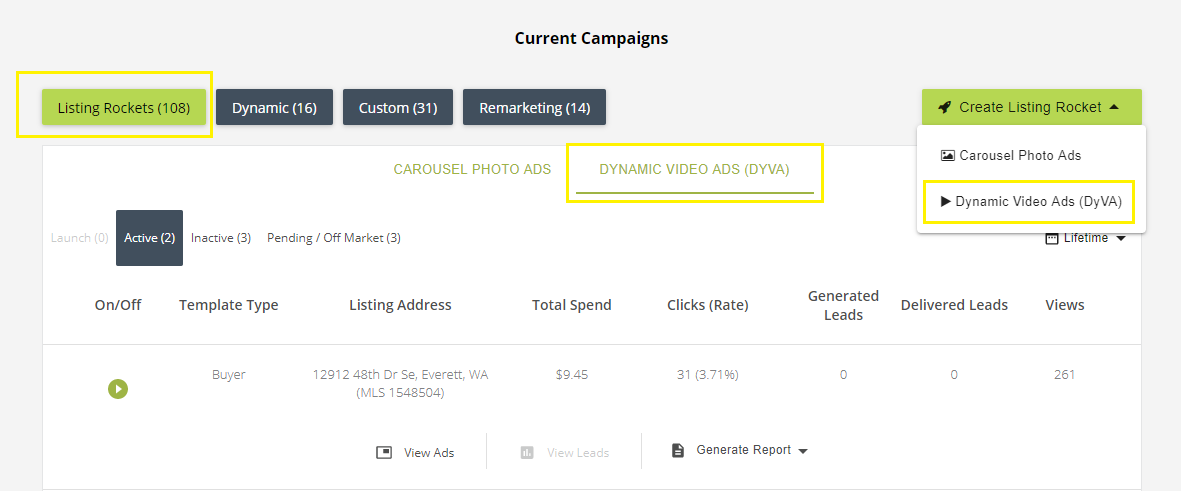Switch to Carousel Photo Ads tab
This screenshot has height=491, width=1181.
click(472, 169)
